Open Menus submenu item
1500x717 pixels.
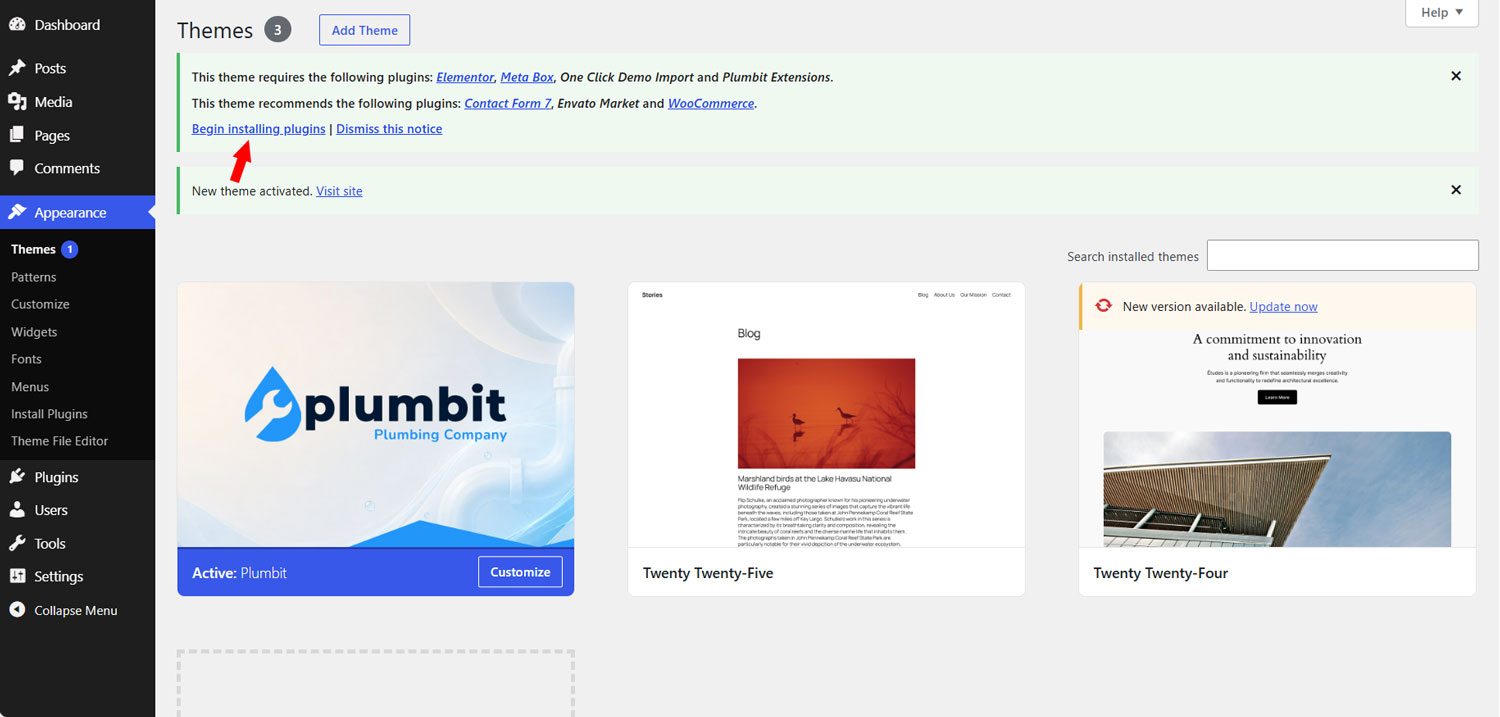point(30,387)
